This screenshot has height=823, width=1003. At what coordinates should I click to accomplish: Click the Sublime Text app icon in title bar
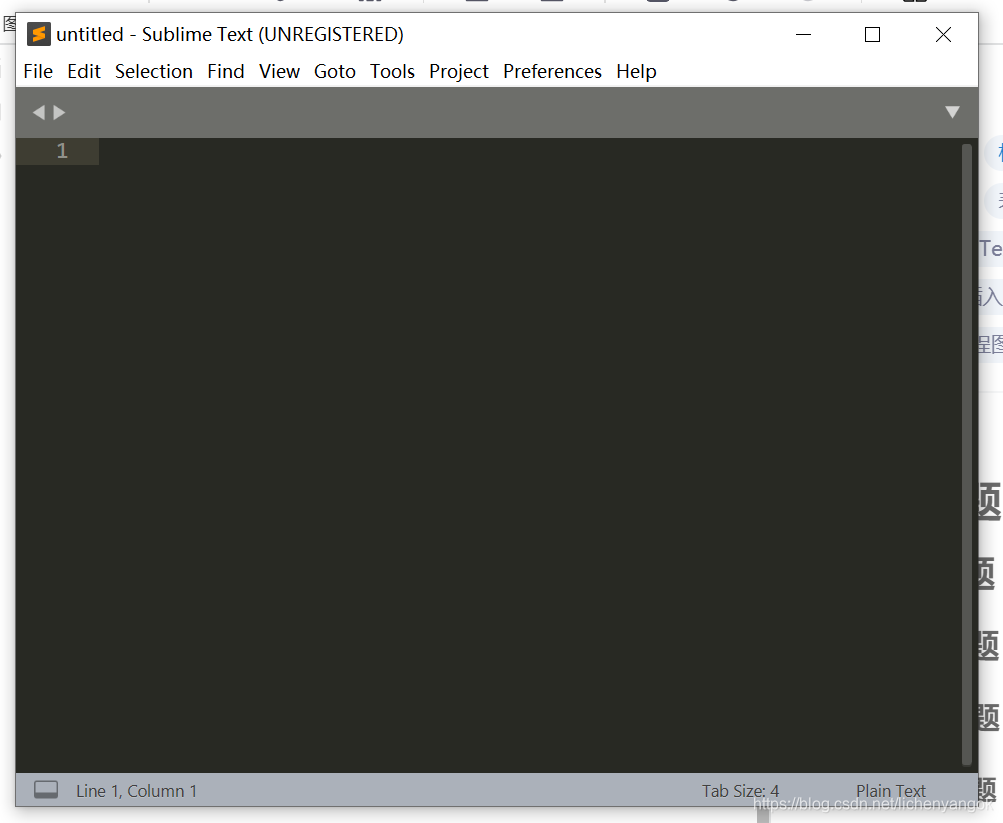(38, 34)
